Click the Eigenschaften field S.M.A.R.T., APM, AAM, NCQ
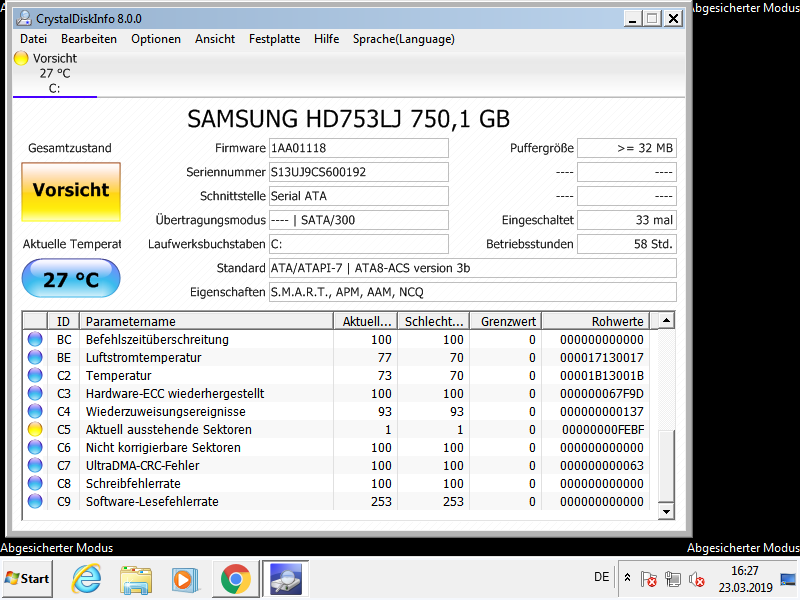 (472, 292)
